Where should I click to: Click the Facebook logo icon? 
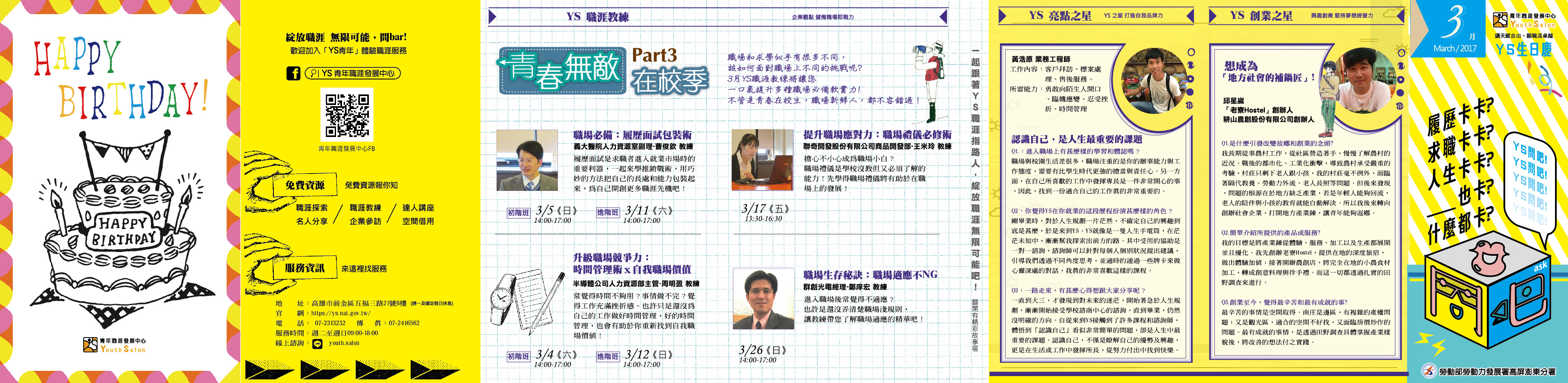tap(293, 74)
